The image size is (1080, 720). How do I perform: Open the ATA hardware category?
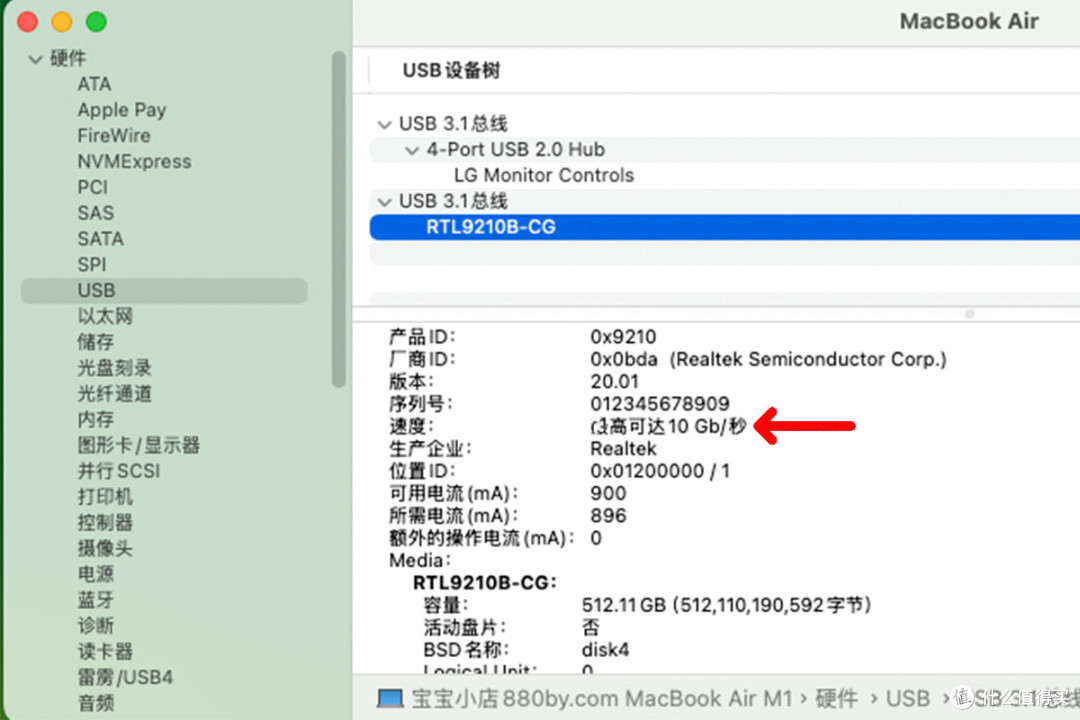tap(94, 84)
